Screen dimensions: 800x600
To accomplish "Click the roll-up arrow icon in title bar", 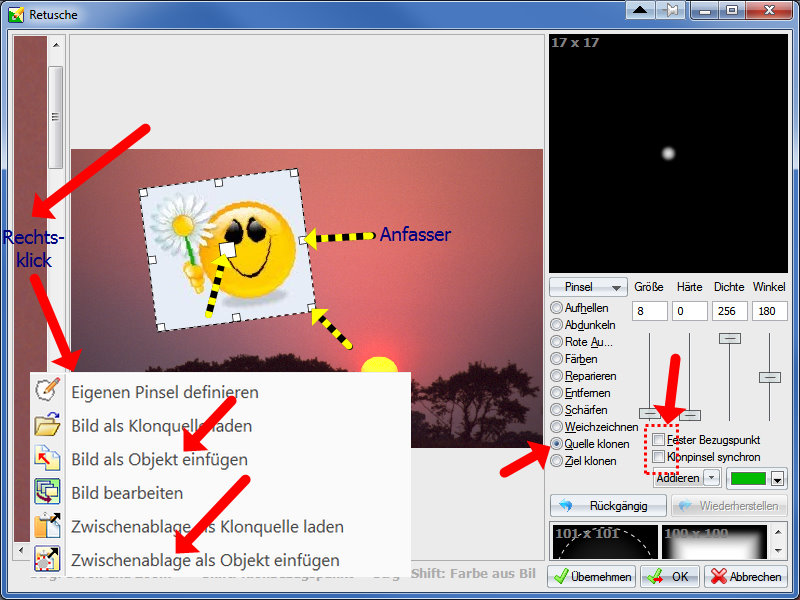I will (x=643, y=10).
